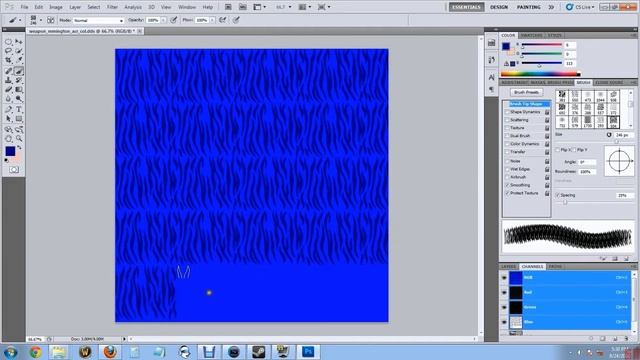Open the Arrange Documents dropdown
The height and width of the screenshot is (360, 640).
305,7
